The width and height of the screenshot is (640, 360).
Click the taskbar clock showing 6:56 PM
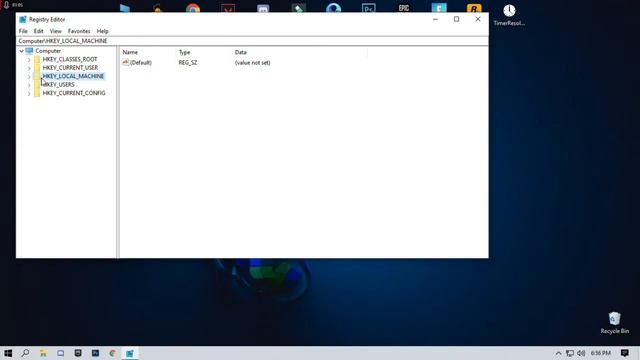[x=600, y=353]
